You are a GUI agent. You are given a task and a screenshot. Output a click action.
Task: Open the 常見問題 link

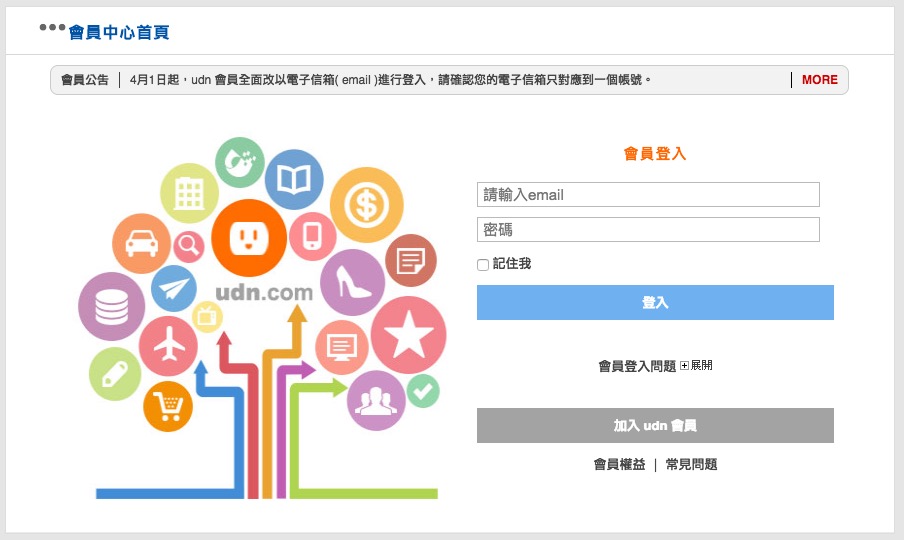[691, 465]
